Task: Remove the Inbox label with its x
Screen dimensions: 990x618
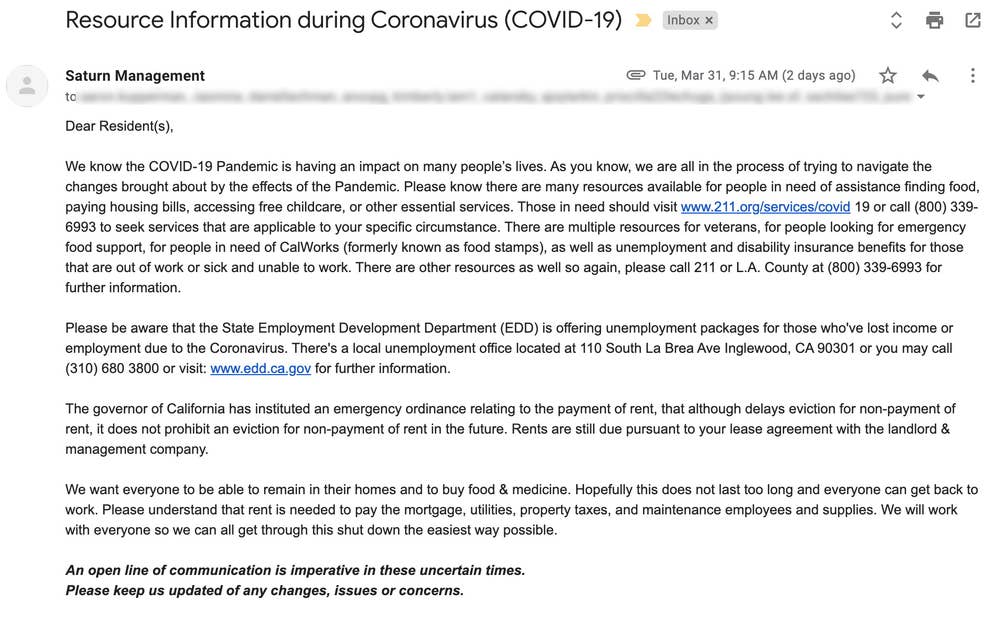Action: (x=709, y=20)
